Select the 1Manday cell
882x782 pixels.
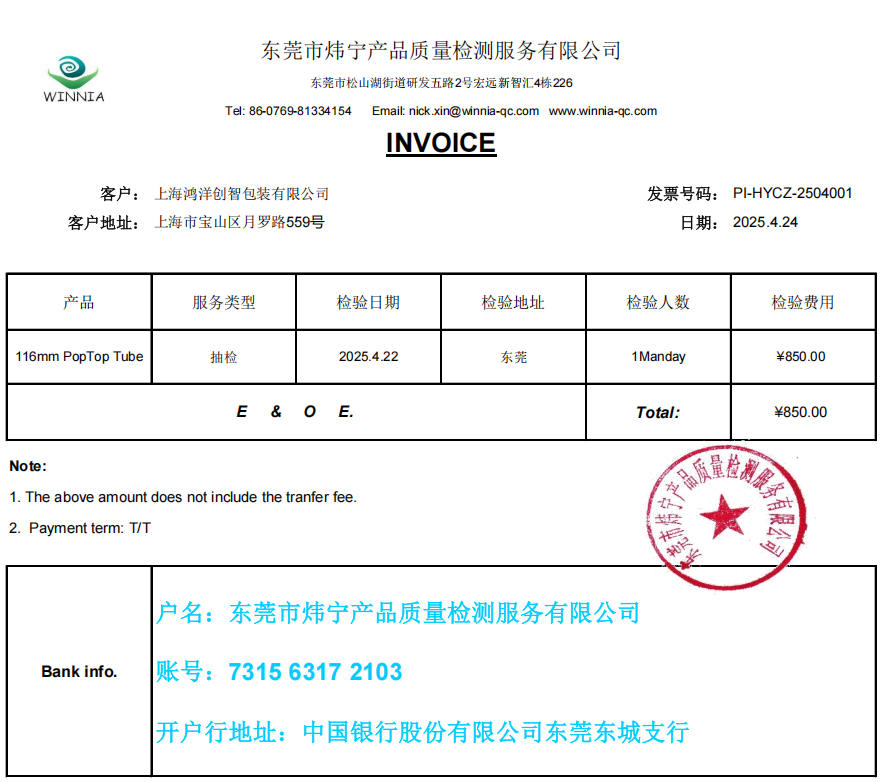pyautogui.click(x=658, y=357)
